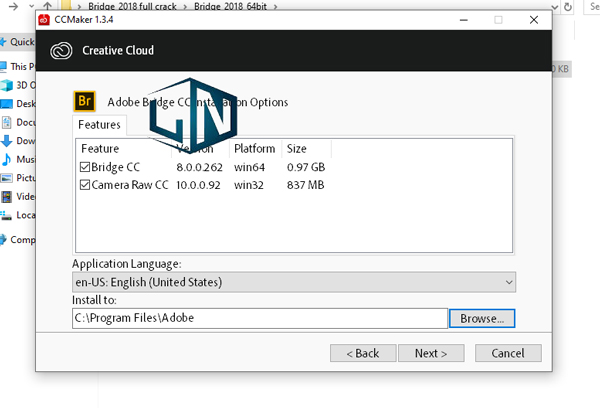Open Videos icon in Explorer sidebar
The height and width of the screenshot is (408, 600).
(x=7, y=197)
